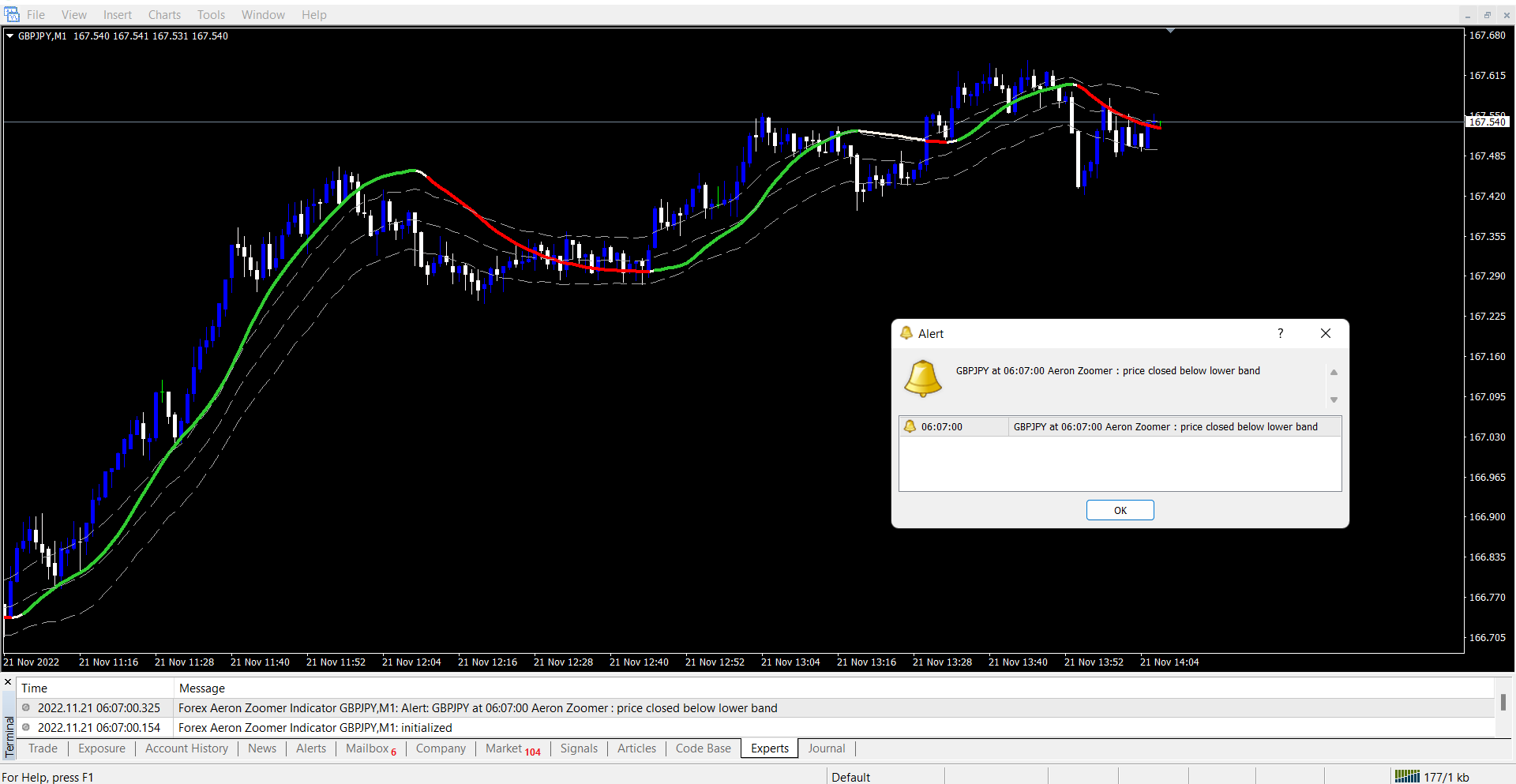Expand the GBPJPY,M1 chart dropdown triangle
Image resolution: width=1516 pixels, height=784 pixels.
(9, 36)
